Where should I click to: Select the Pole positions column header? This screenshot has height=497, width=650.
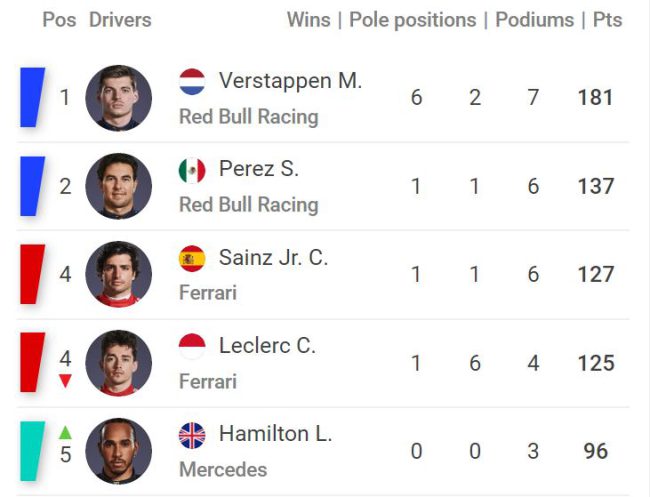point(412,20)
